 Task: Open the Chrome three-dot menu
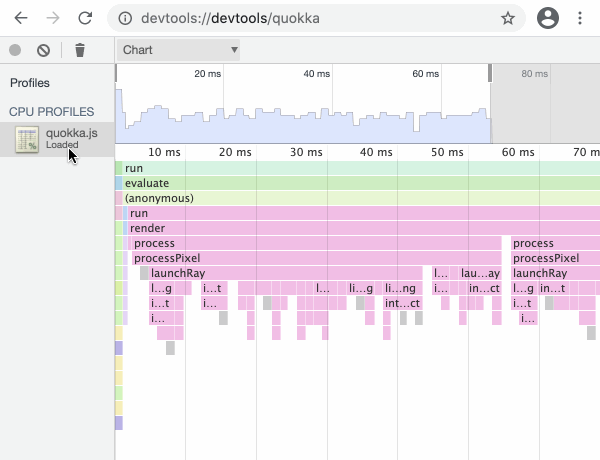point(580,18)
